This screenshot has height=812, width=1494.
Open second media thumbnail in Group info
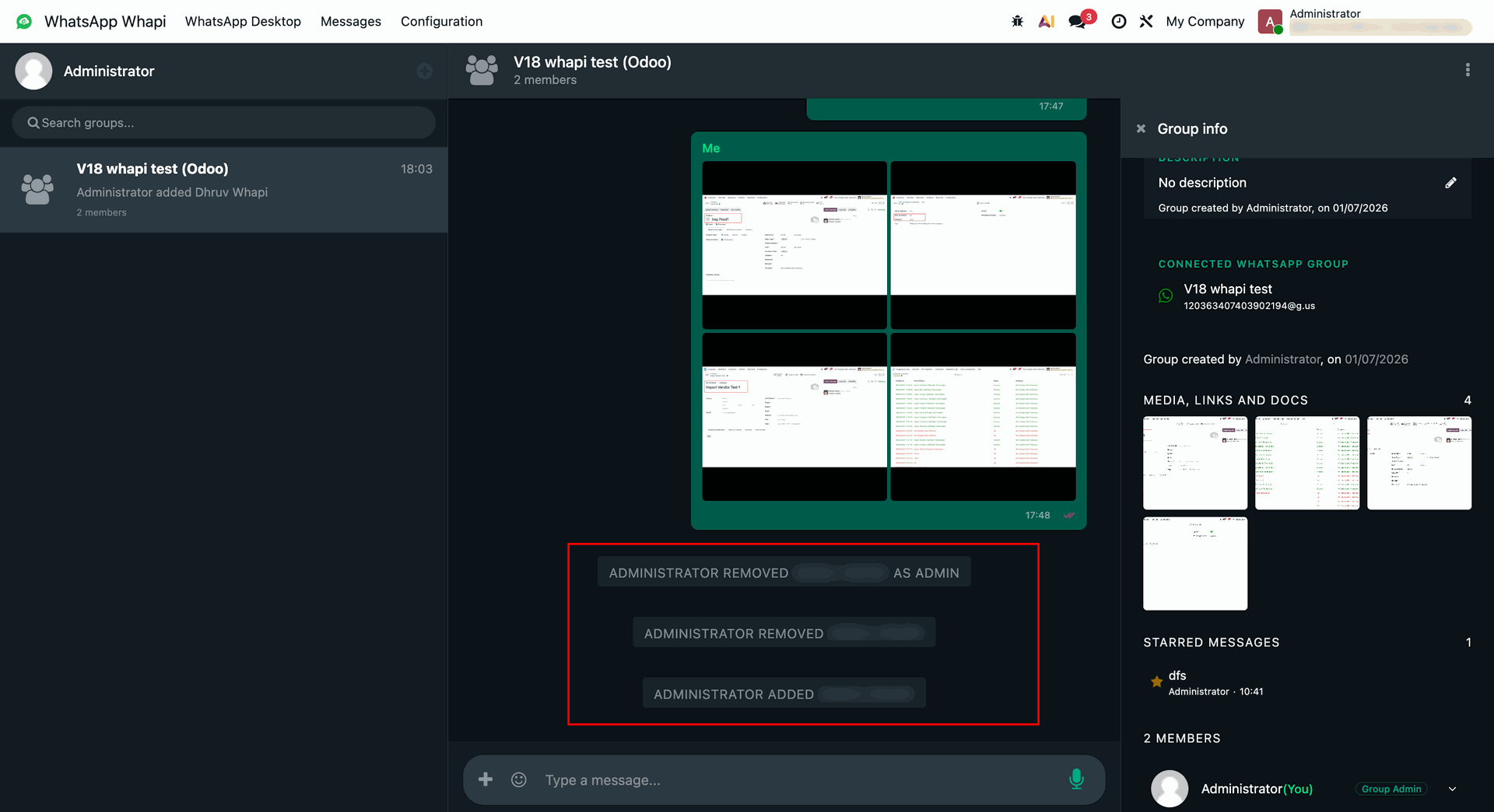[1307, 463]
